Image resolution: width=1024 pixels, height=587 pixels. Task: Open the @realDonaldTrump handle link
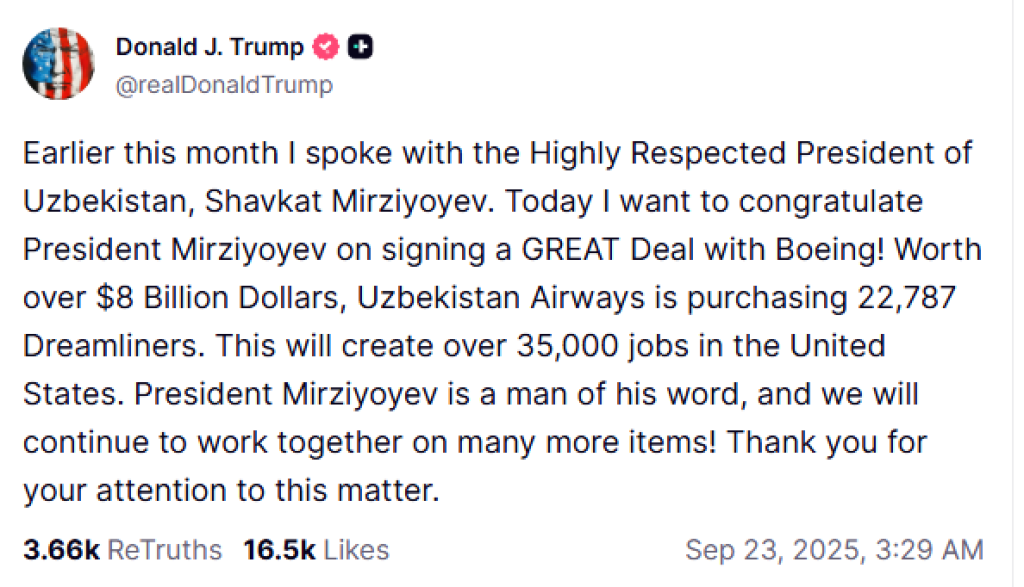pos(224,86)
